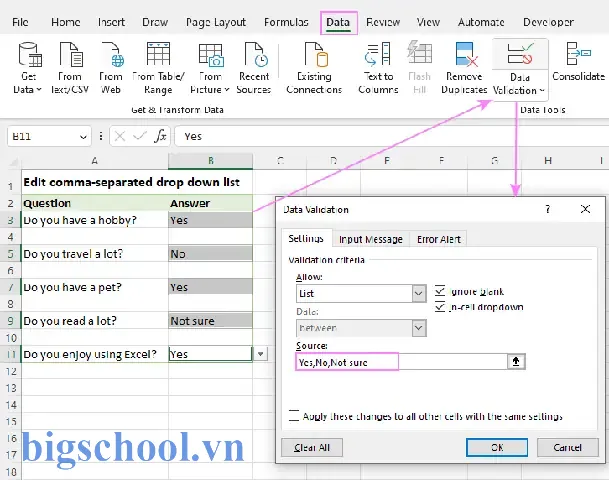Open the File menu
The width and height of the screenshot is (609, 480).
pyautogui.click(x=20, y=23)
